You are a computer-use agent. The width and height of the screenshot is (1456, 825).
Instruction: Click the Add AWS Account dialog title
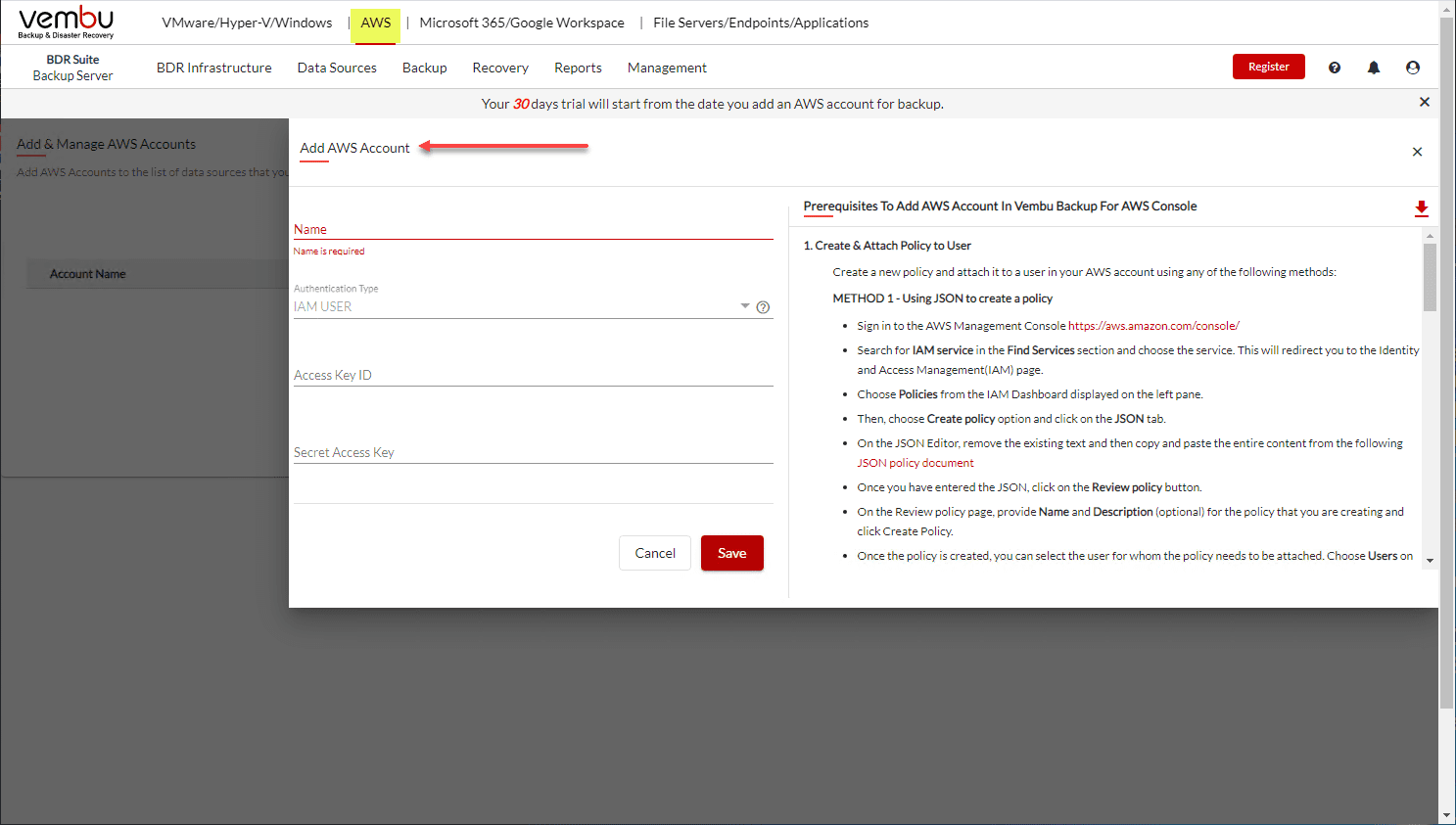(x=354, y=148)
